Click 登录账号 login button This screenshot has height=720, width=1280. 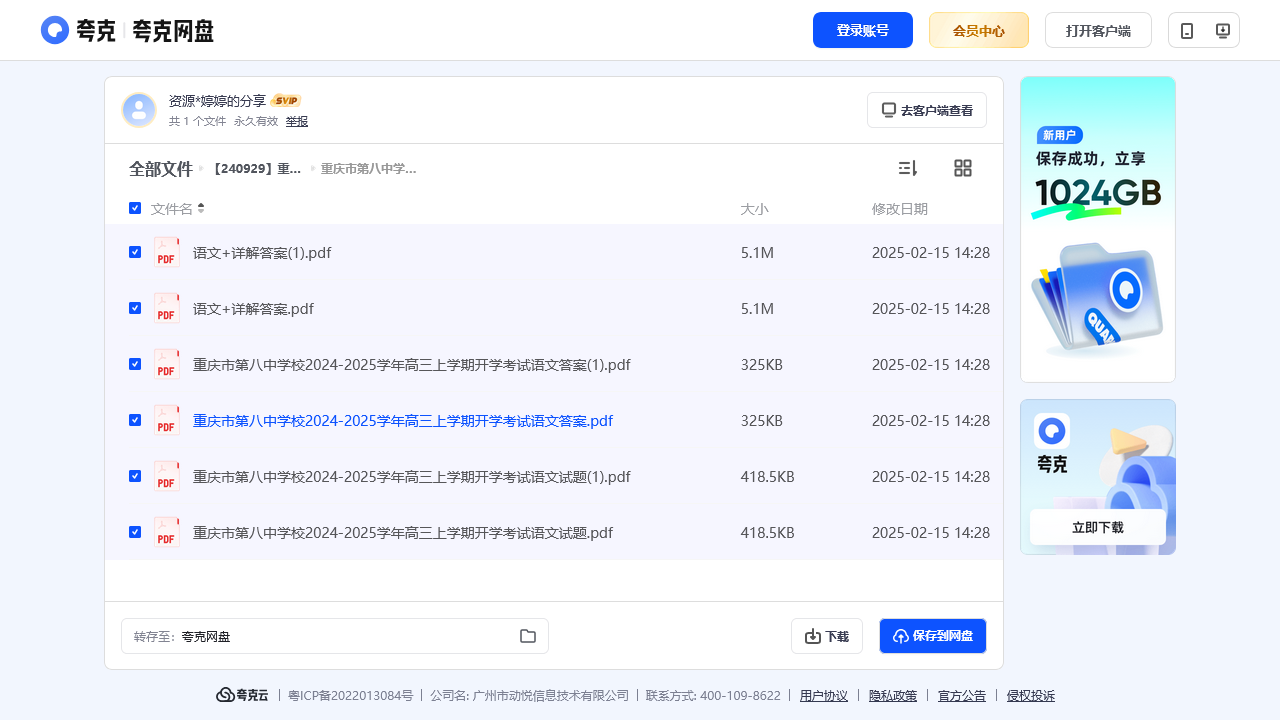click(x=863, y=30)
